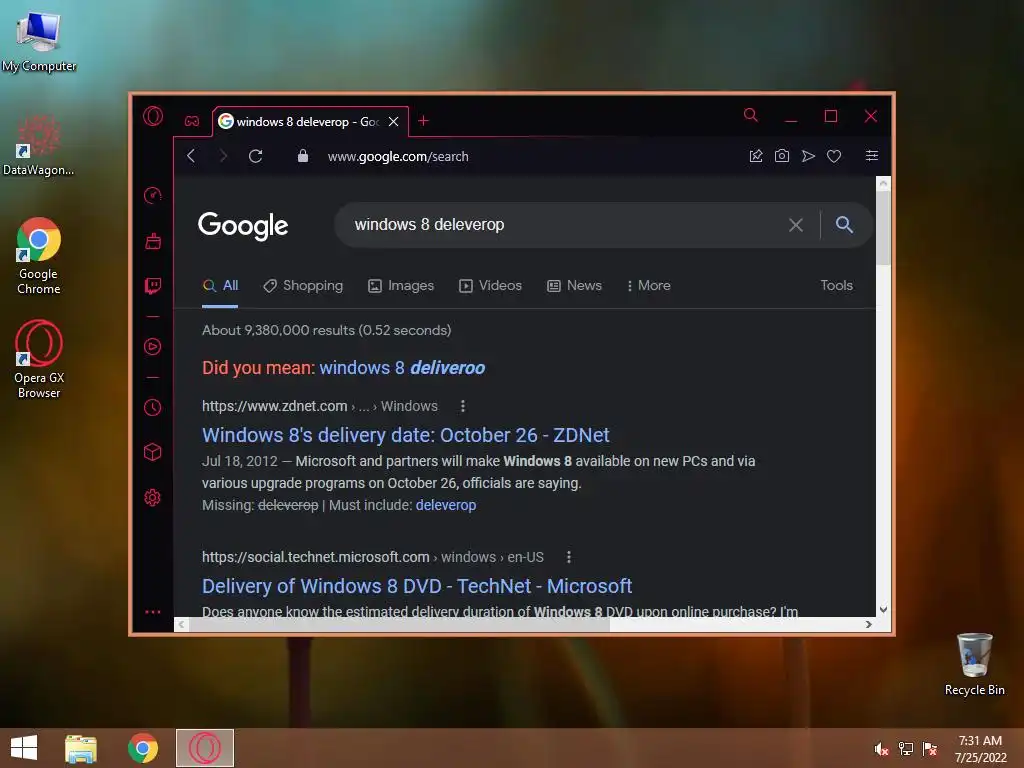This screenshot has height=768, width=1024.
Task: Select the windows 8 deleverop browser tab
Action: point(310,121)
